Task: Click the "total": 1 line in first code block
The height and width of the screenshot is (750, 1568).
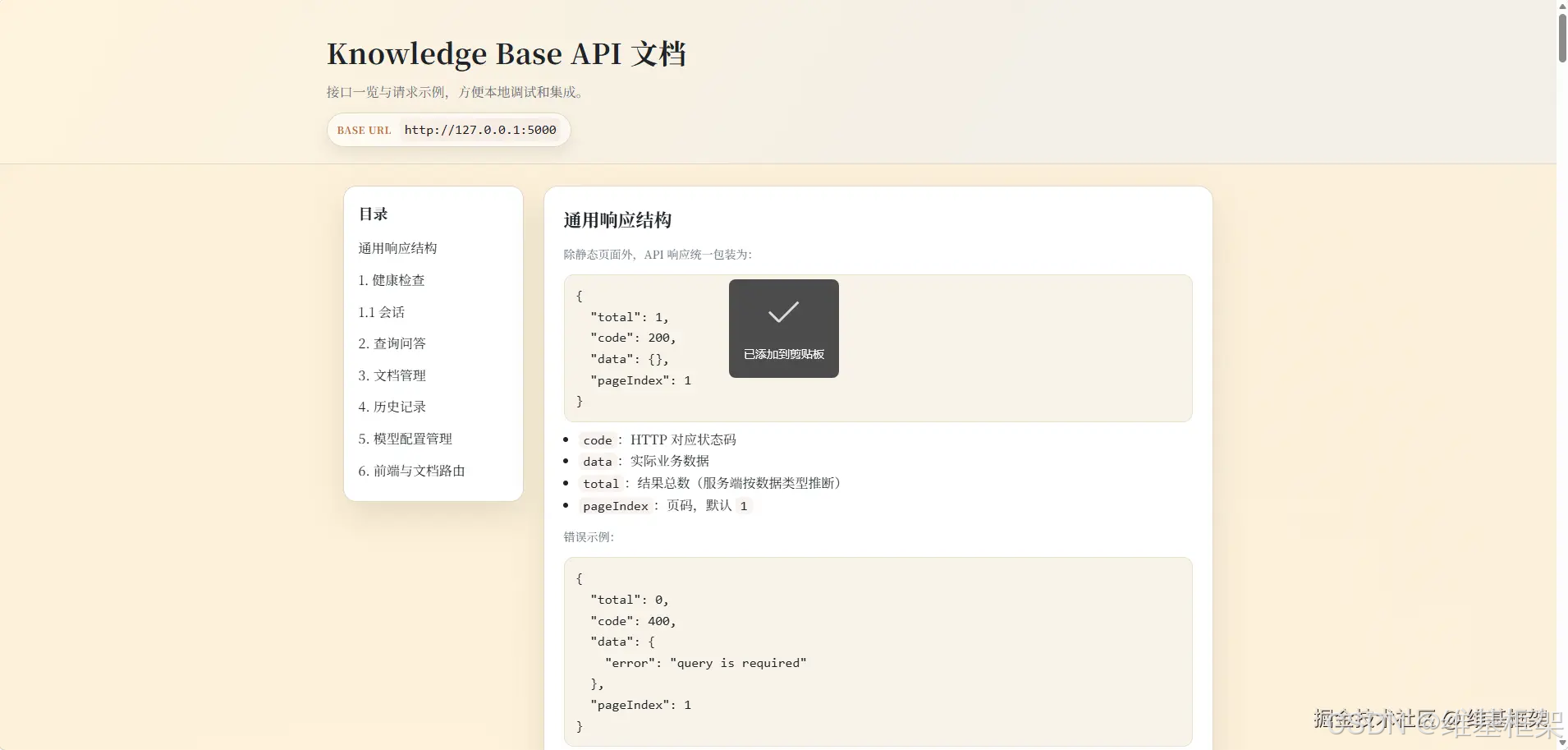Action: pyautogui.click(x=630, y=317)
